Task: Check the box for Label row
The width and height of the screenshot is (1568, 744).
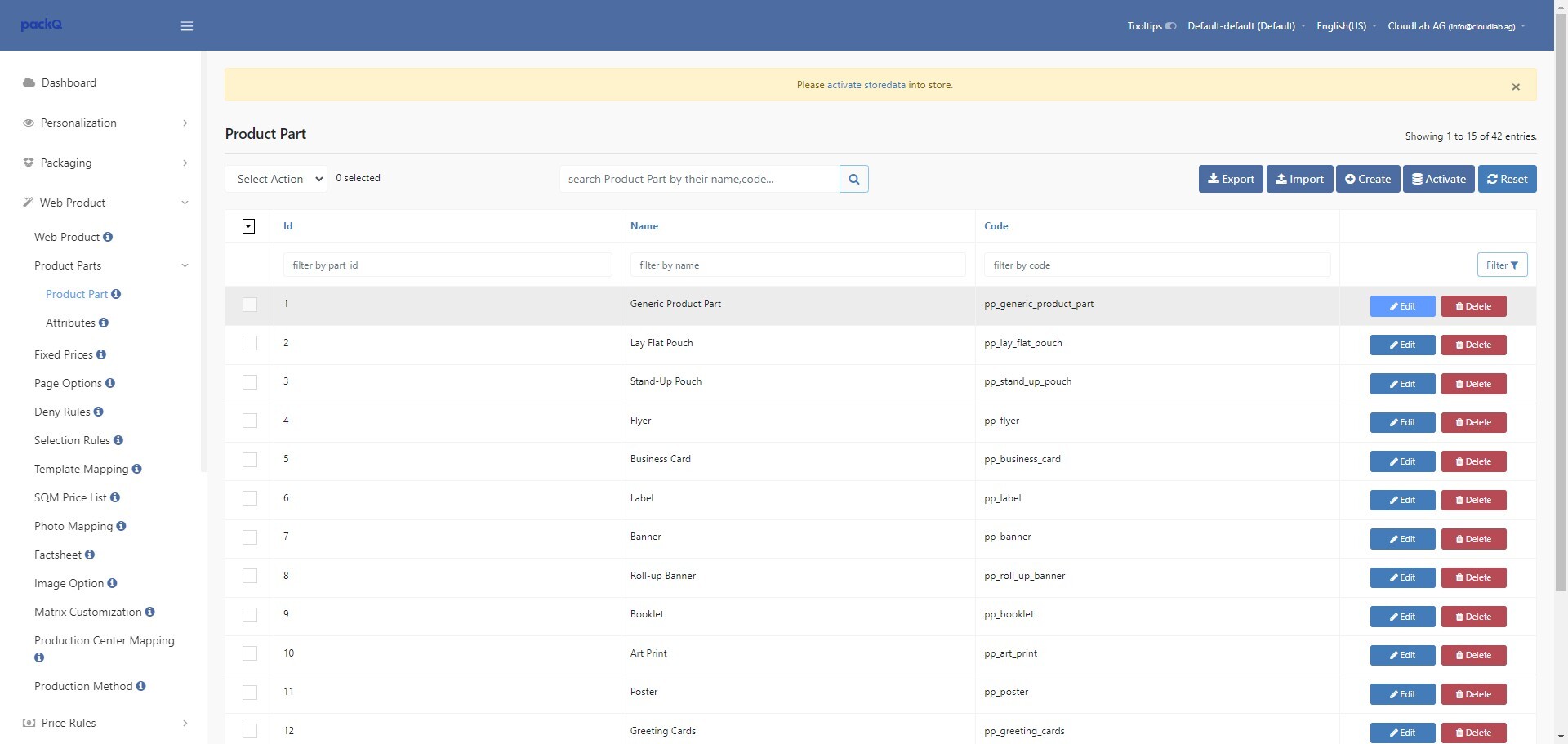Action: coord(250,498)
